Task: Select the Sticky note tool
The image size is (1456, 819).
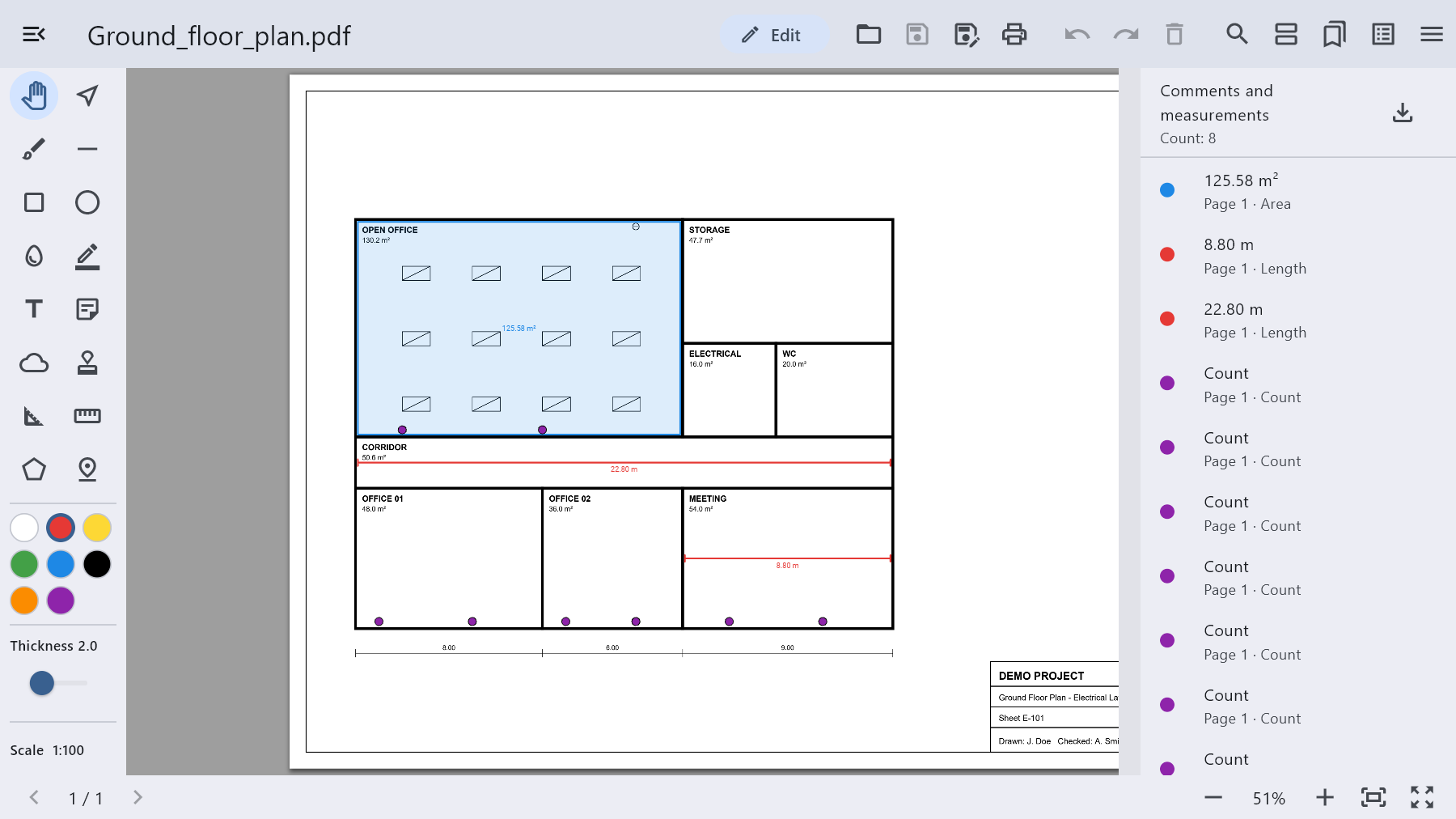Action: pyautogui.click(x=87, y=309)
